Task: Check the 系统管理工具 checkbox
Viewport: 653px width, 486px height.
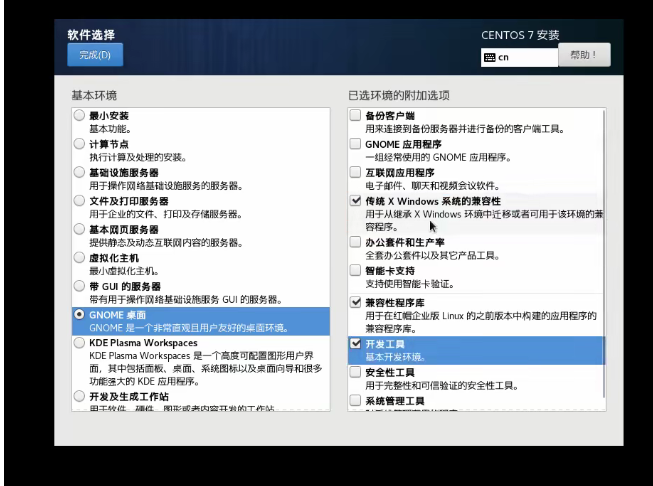Action: coord(355,401)
